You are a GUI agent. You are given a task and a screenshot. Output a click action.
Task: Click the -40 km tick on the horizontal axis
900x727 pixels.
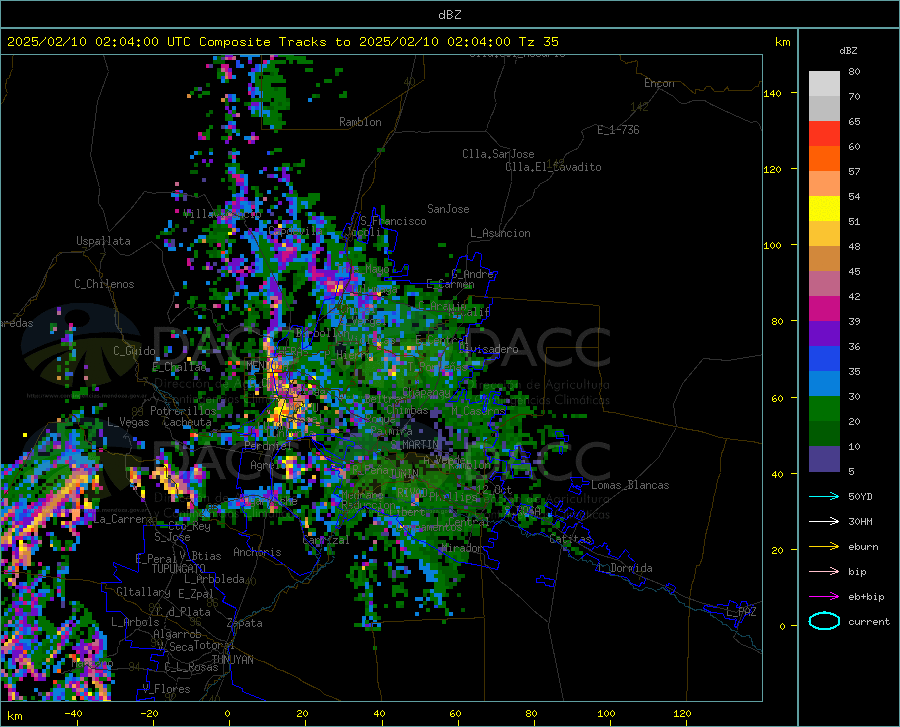tap(73, 714)
